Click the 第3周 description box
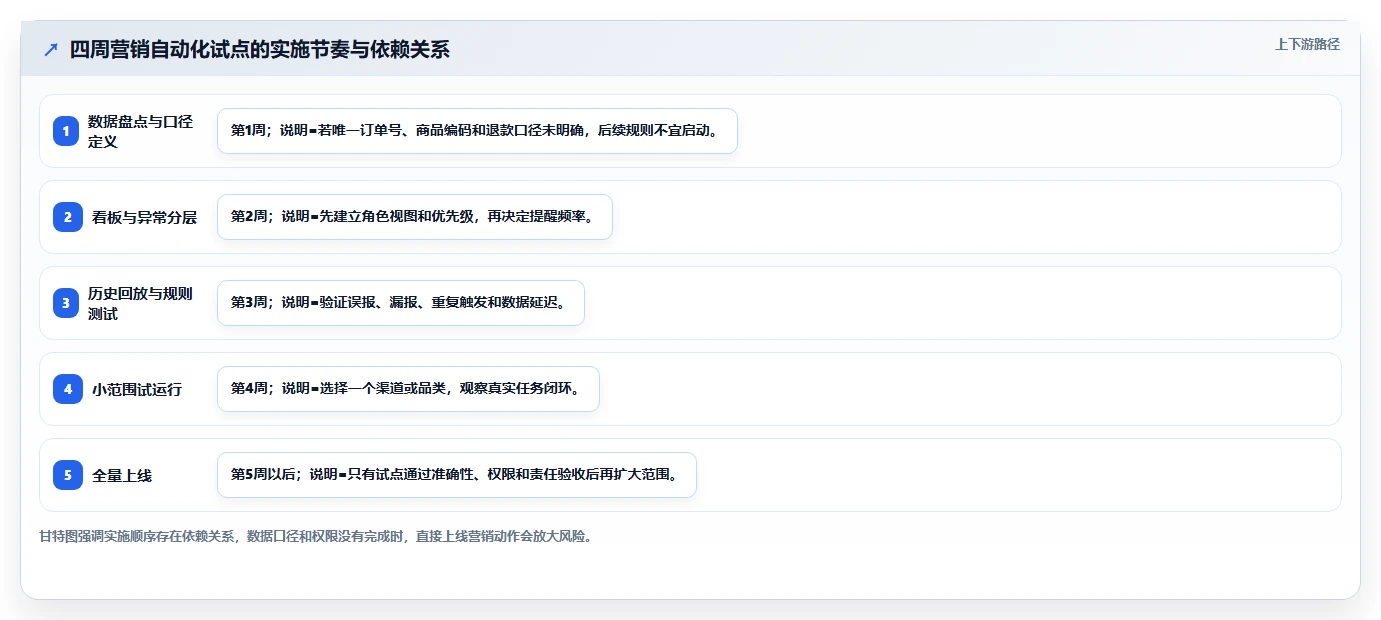The height and width of the screenshot is (620, 1381). [400, 303]
